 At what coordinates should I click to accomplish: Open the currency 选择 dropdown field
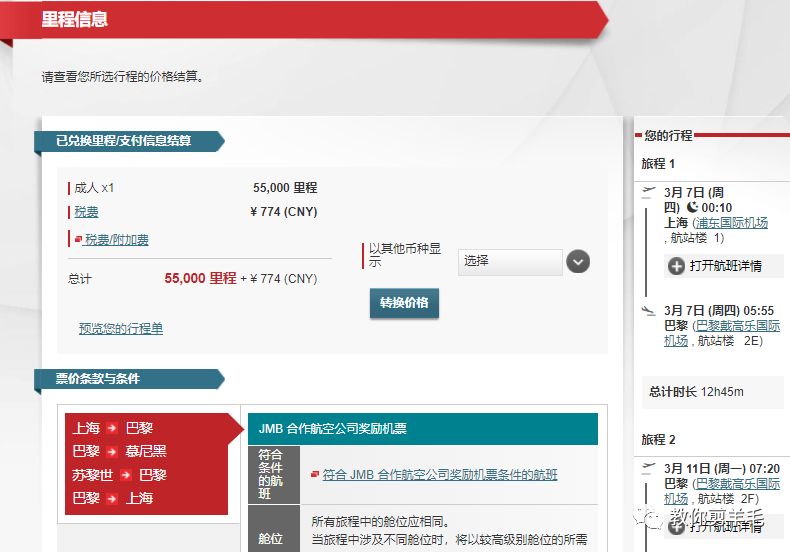tap(510, 262)
